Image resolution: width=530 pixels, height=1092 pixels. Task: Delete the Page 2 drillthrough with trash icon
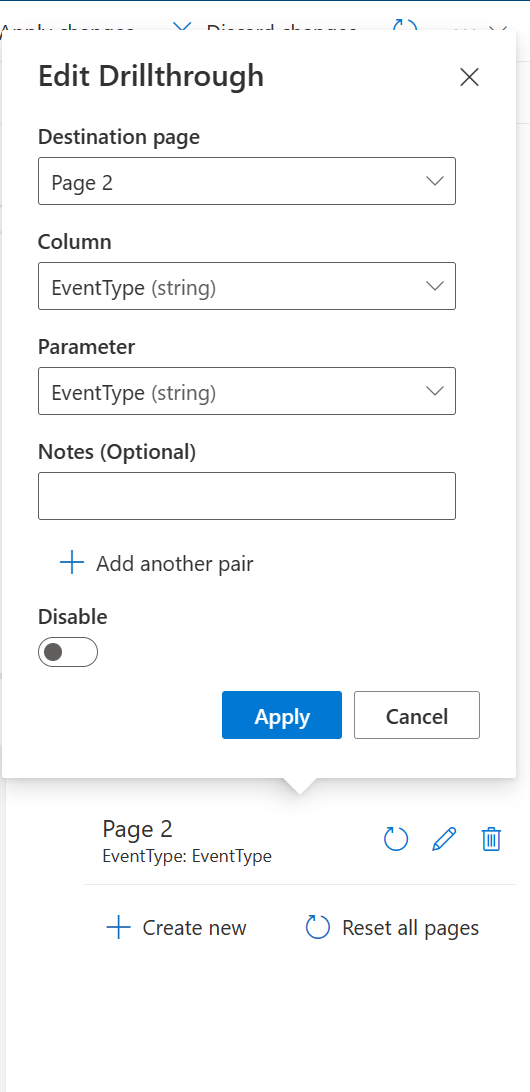pyautogui.click(x=491, y=838)
